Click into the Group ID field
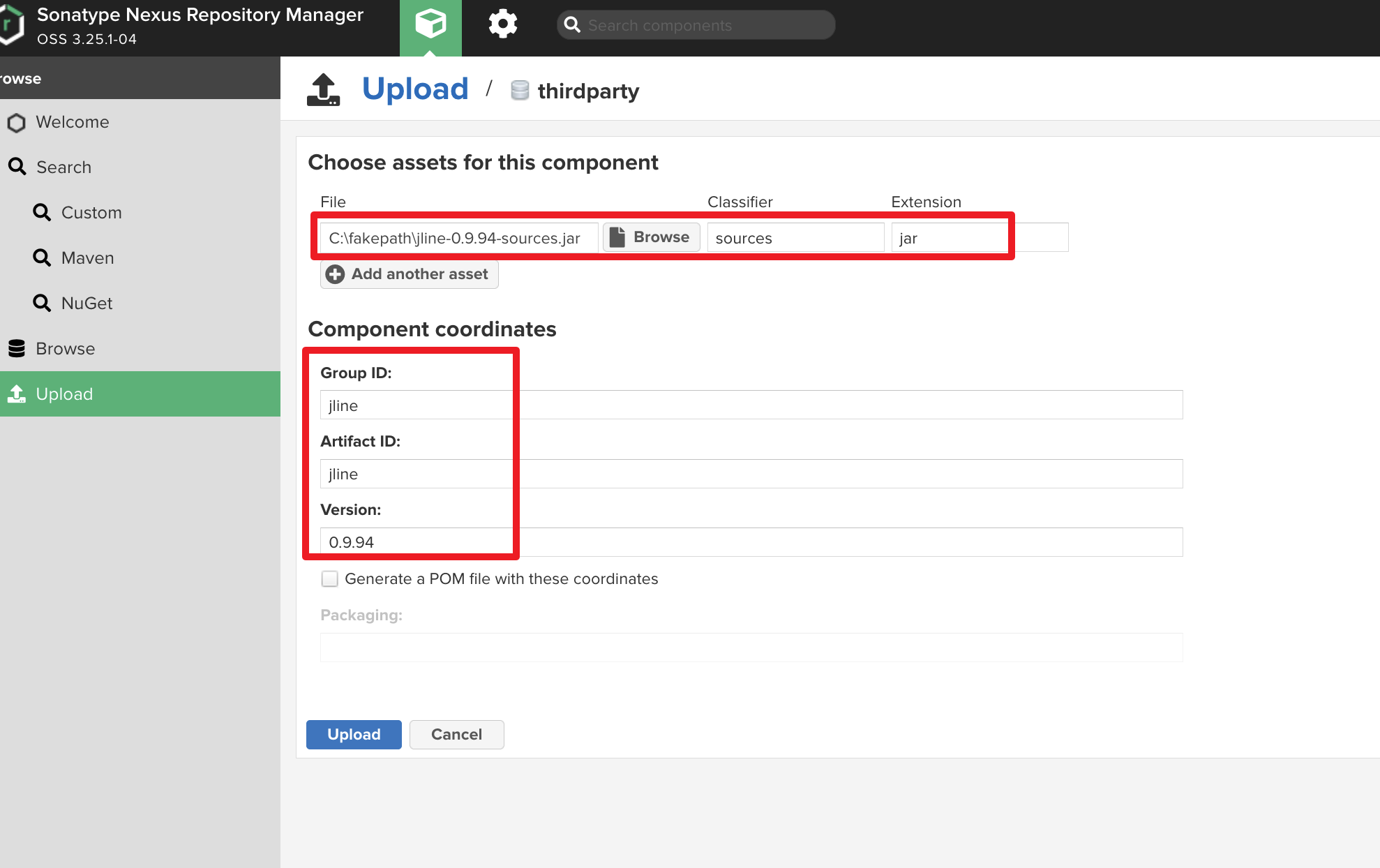 751,405
